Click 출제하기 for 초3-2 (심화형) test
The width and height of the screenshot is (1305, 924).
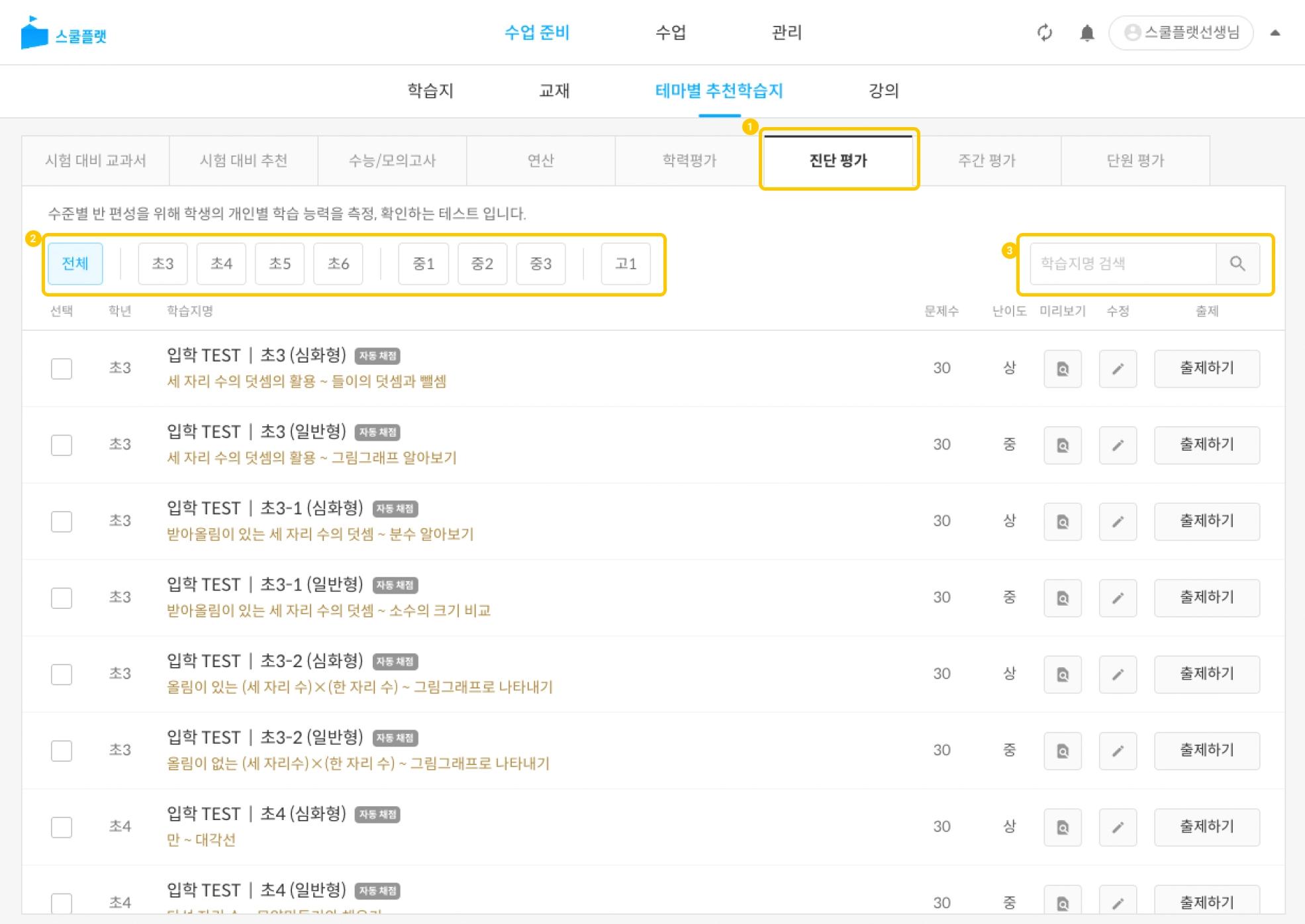coord(1206,674)
